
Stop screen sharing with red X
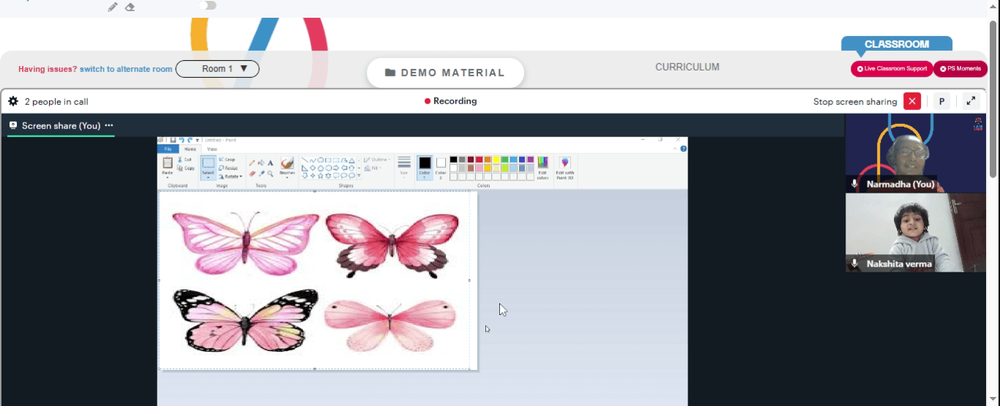pyautogui.click(x=912, y=101)
